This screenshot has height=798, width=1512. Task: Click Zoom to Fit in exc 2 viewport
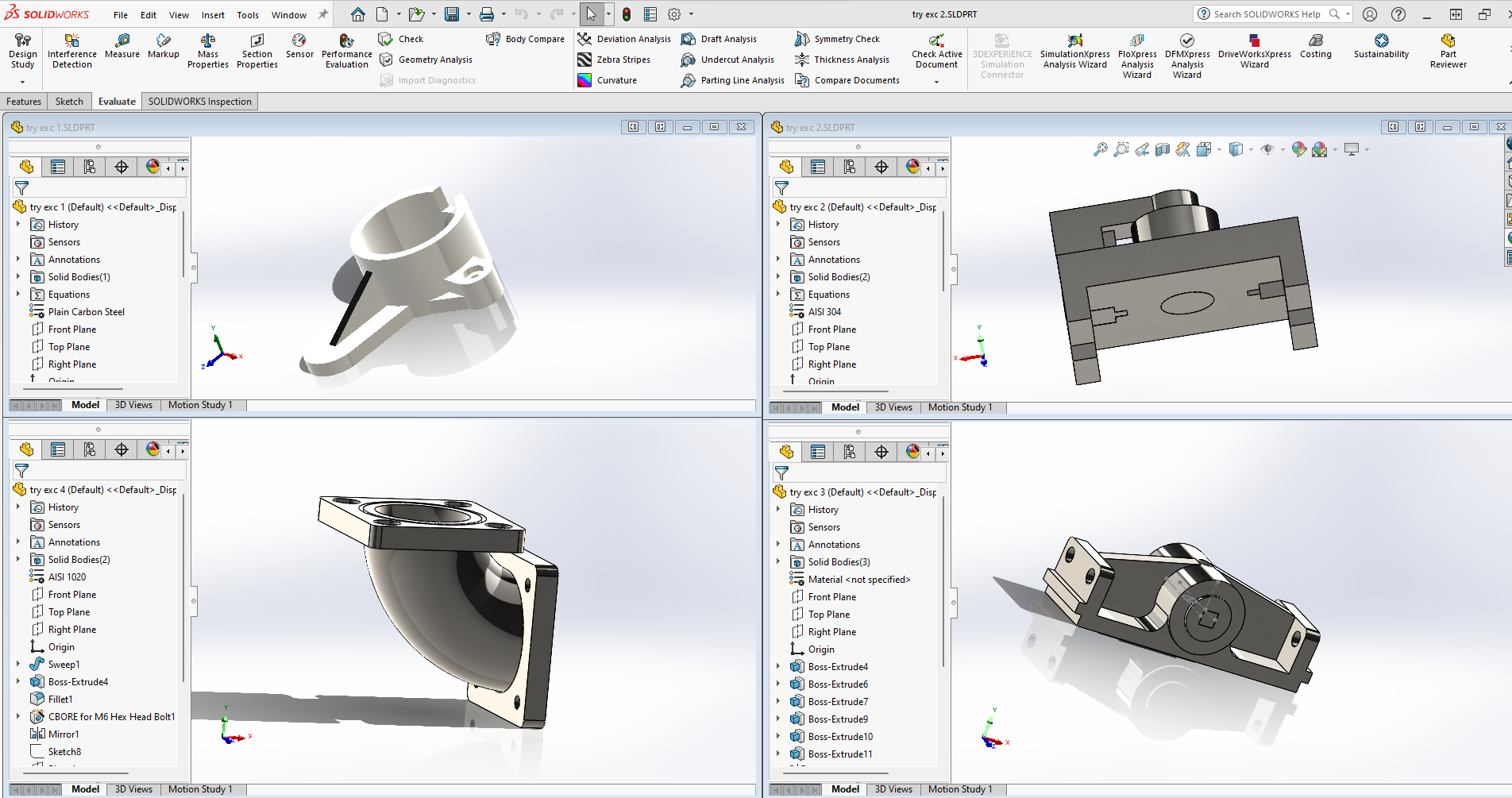point(1101,149)
